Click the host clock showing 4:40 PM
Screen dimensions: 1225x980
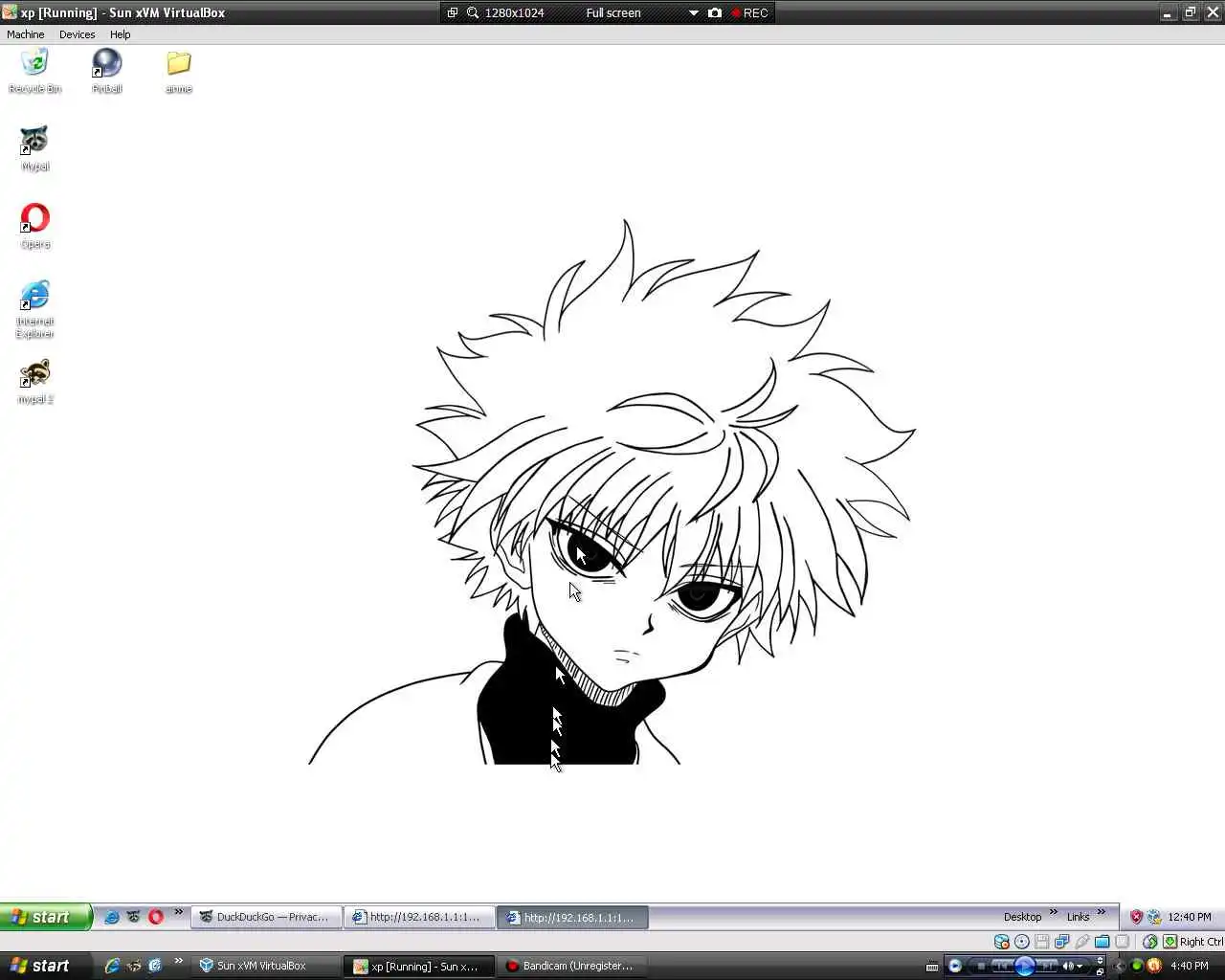click(x=1190, y=966)
